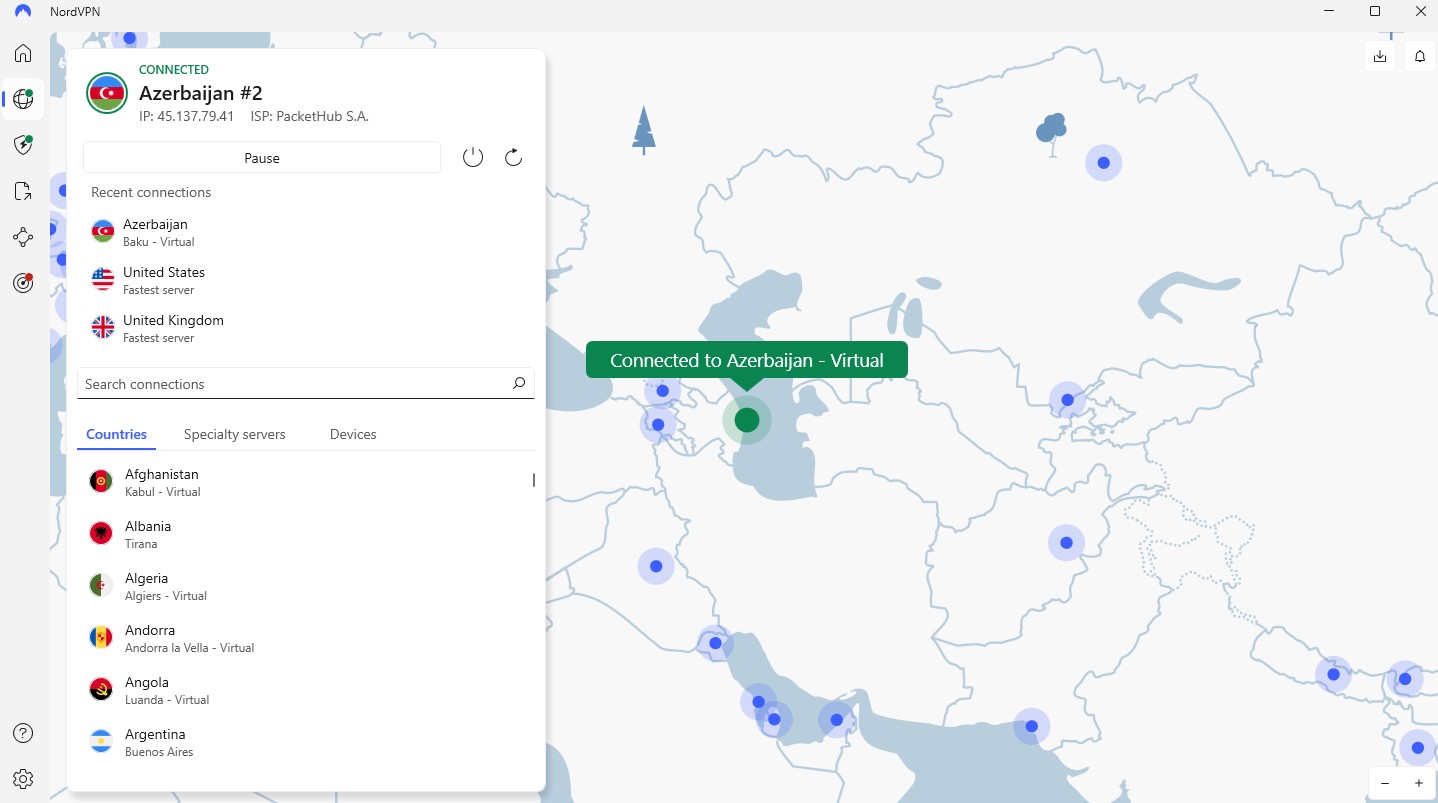1438x803 pixels.
Task: Connect to Albania Tirana
Action: click(x=304, y=534)
